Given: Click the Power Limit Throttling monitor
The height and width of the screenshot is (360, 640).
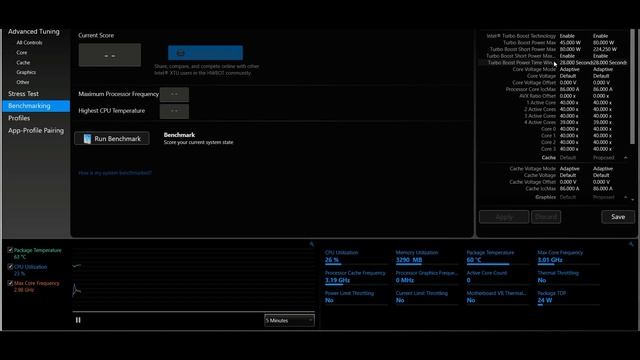Looking at the screenshot, I should [x=356, y=297].
